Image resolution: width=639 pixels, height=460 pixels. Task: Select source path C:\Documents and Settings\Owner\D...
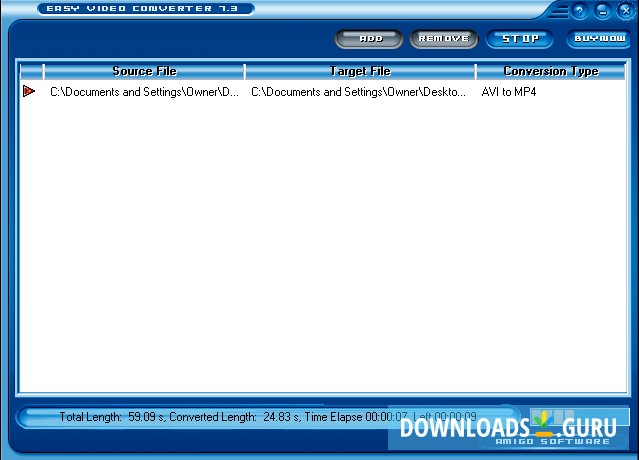144,92
